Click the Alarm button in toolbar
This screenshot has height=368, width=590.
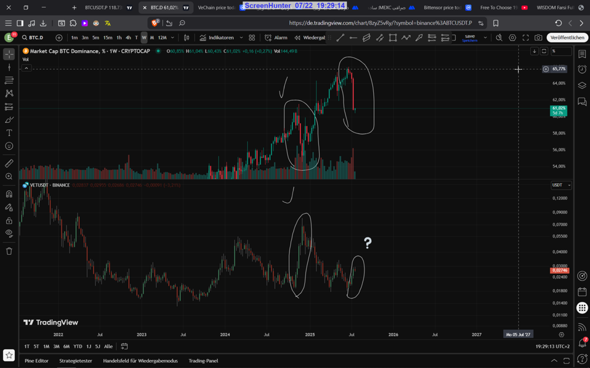[x=276, y=38]
